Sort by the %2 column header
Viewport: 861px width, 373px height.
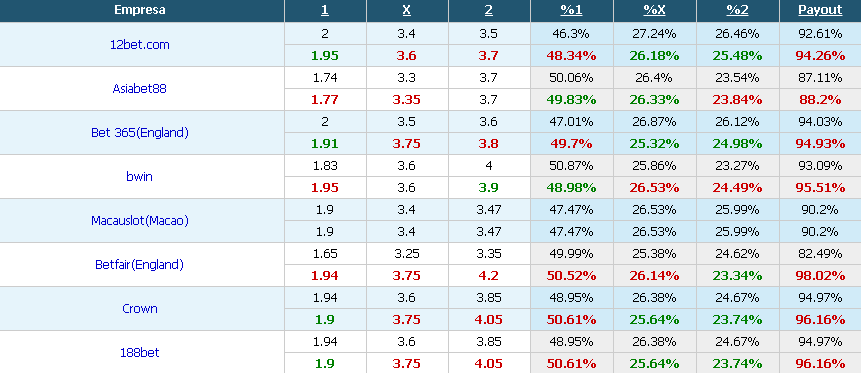click(737, 10)
